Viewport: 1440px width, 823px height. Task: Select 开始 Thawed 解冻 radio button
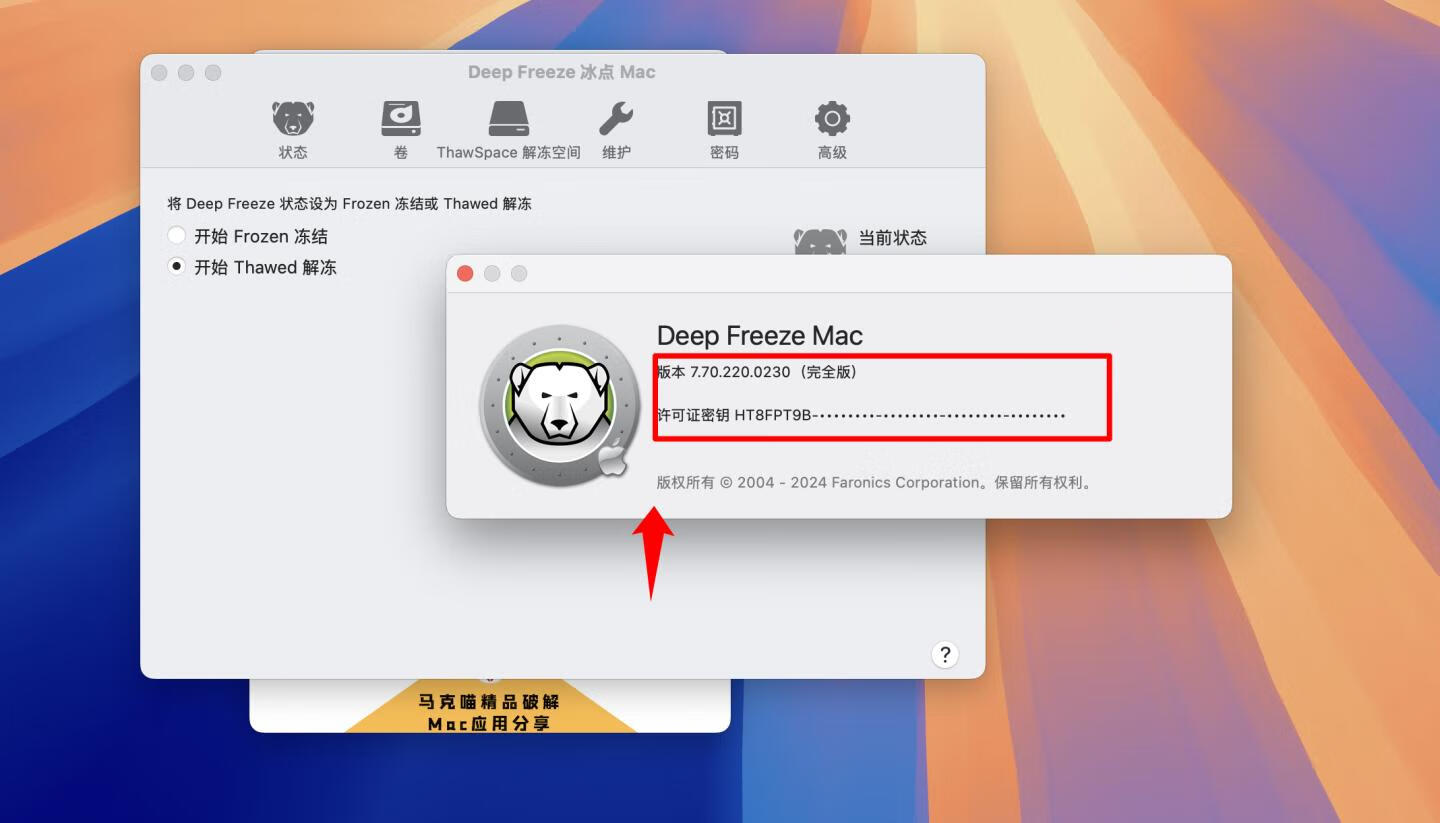[177, 267]
